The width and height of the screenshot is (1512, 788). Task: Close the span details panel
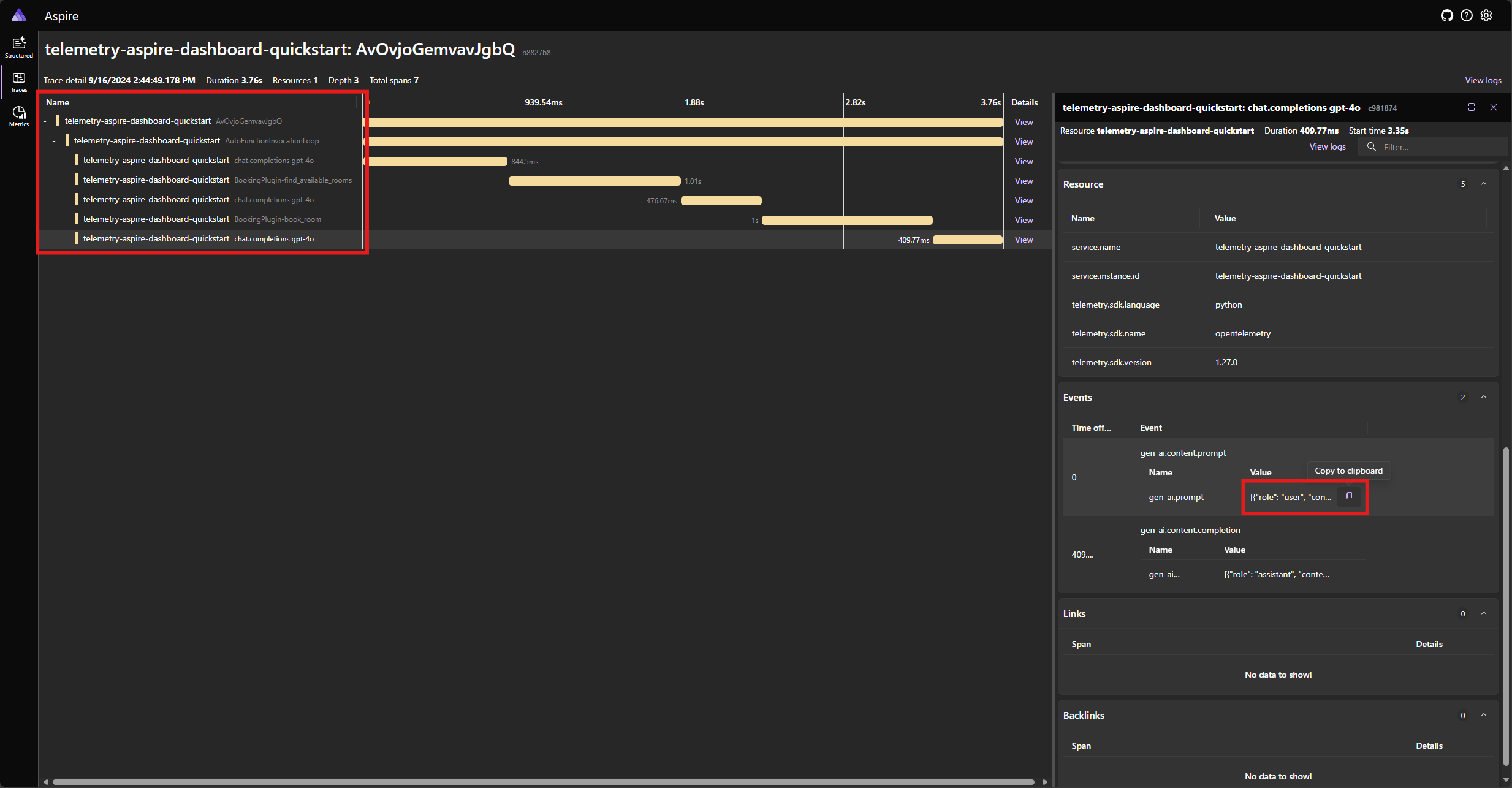1494,107
